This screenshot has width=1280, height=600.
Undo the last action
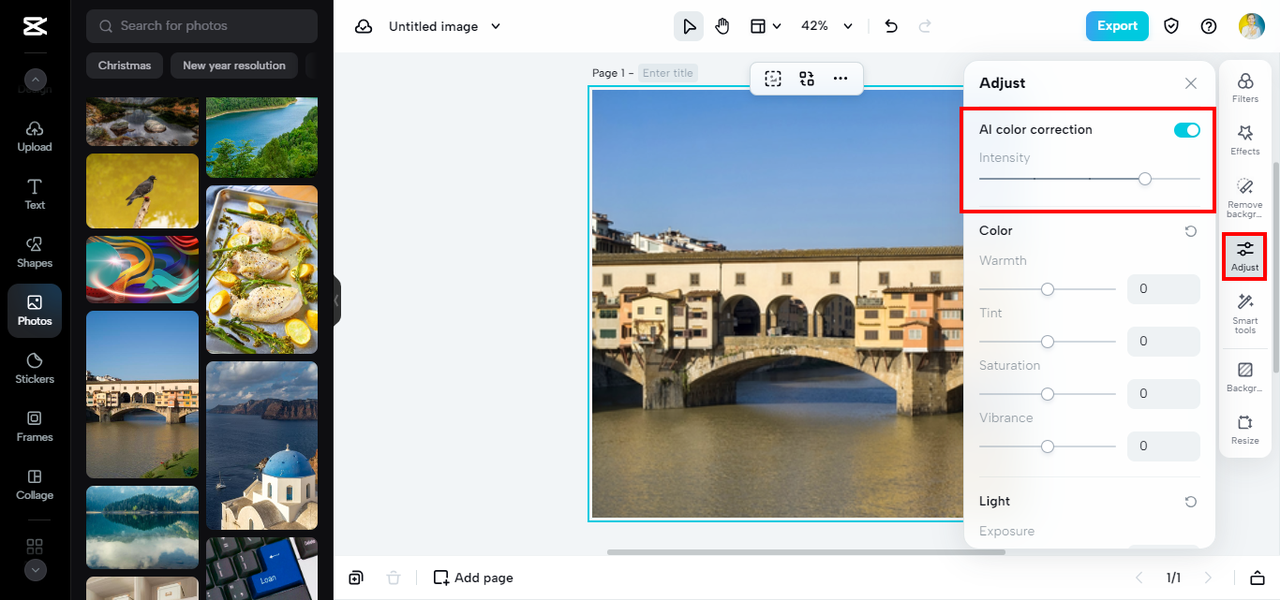tap(891, 26)
